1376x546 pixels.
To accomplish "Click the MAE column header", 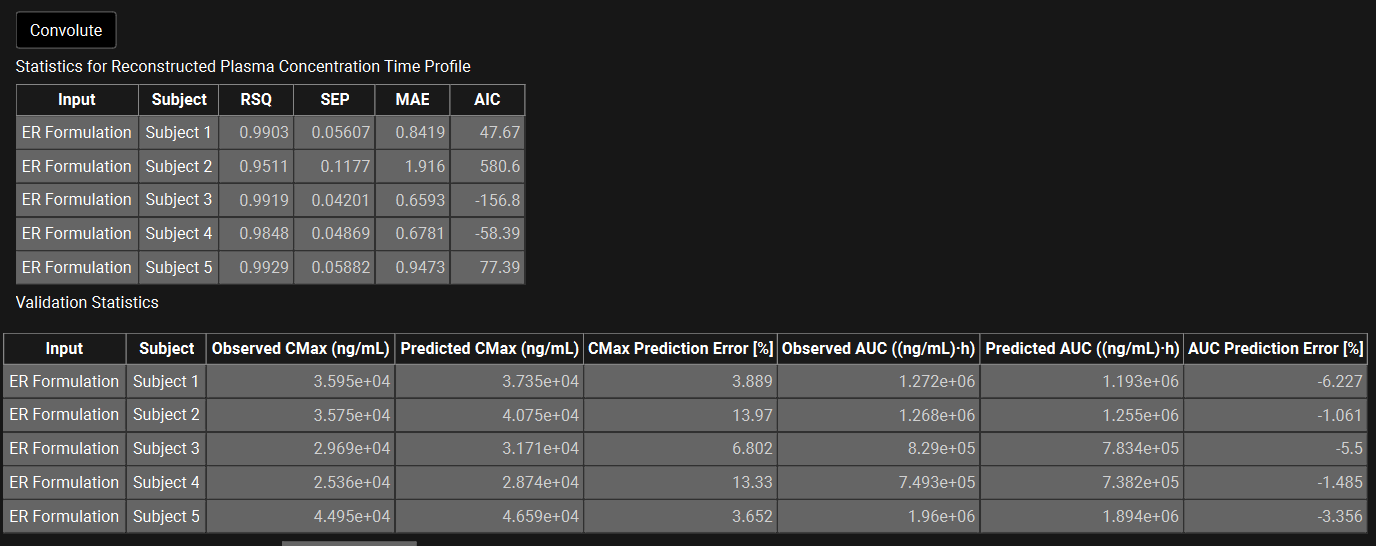I will pyautogui.click(x=412, y=99).
